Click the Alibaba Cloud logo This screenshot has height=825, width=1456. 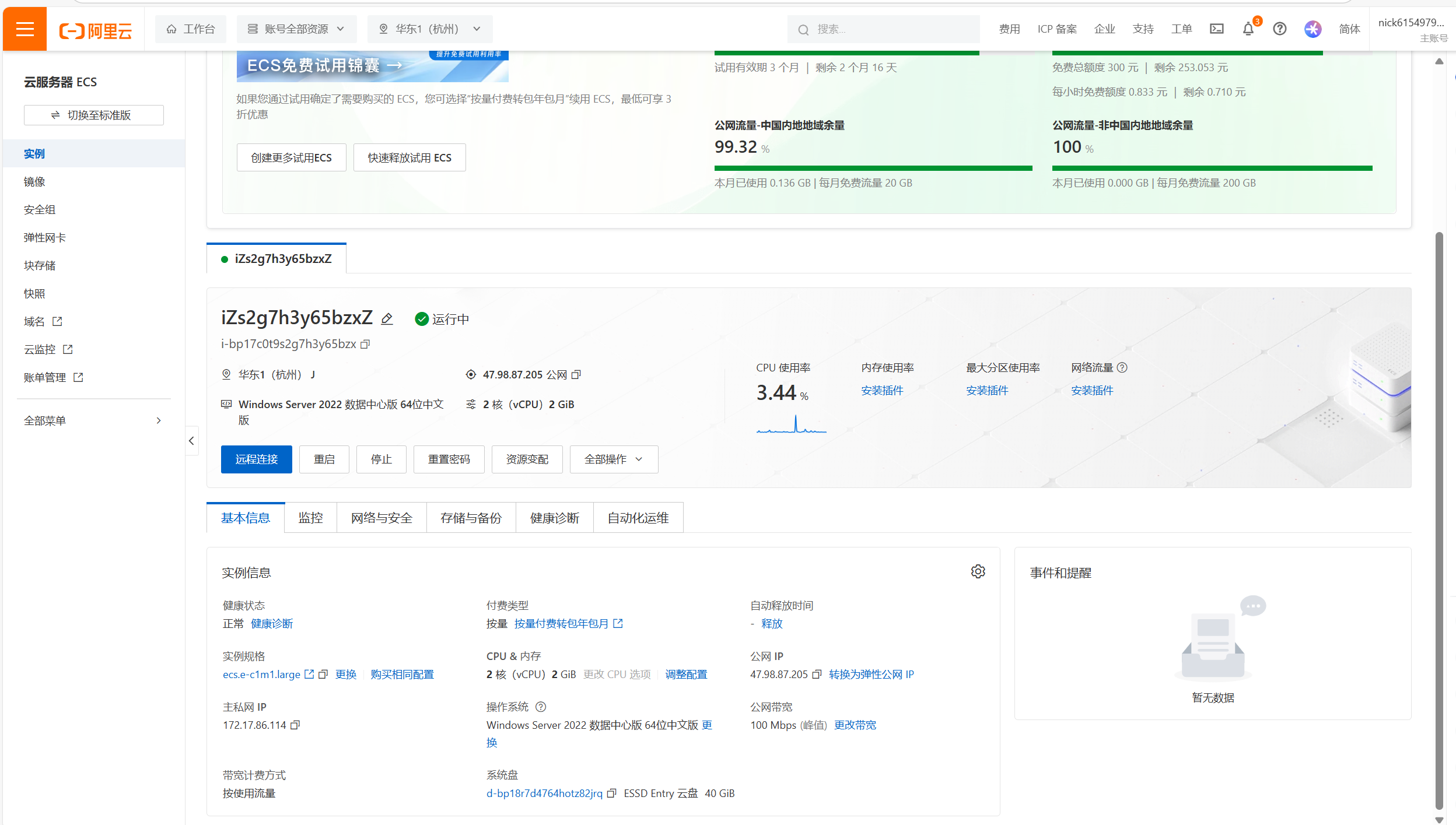pos(96,30)
